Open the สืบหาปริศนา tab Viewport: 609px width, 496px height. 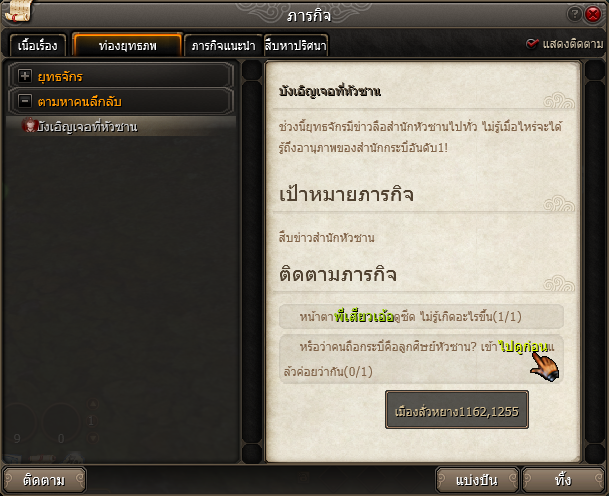pos(296,46)
